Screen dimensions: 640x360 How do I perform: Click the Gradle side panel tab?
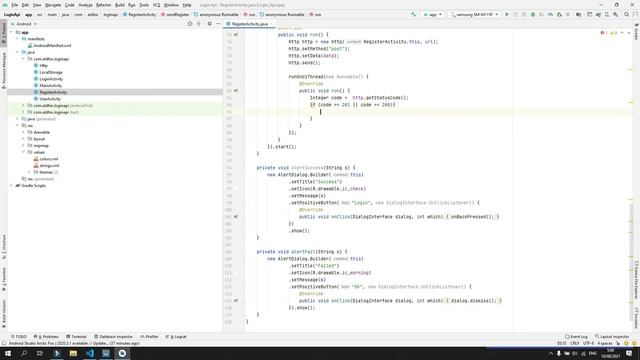[636, 32]
